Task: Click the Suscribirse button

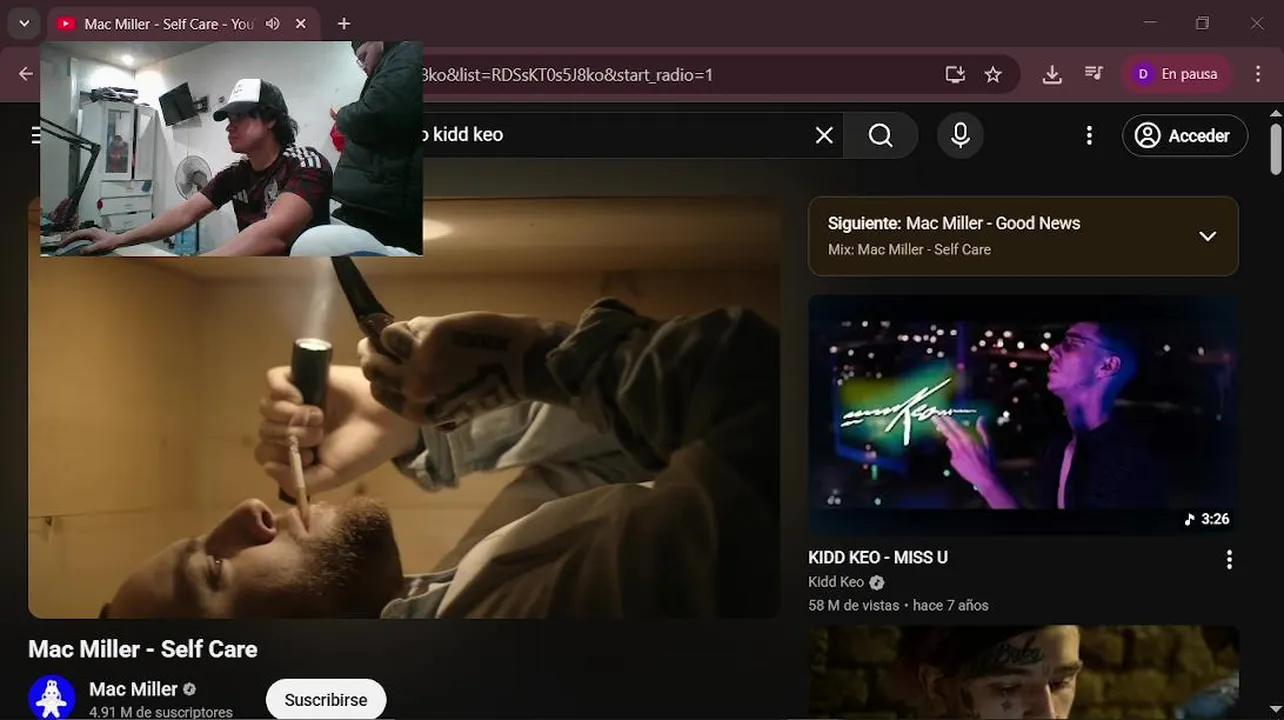Action: 326,699
